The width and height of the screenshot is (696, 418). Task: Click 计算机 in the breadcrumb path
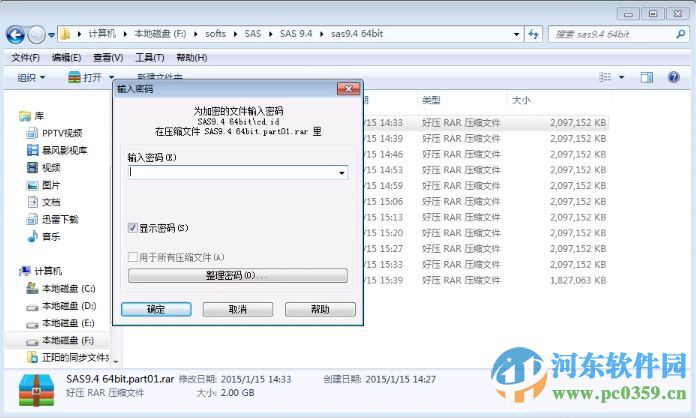coord(102,34)
